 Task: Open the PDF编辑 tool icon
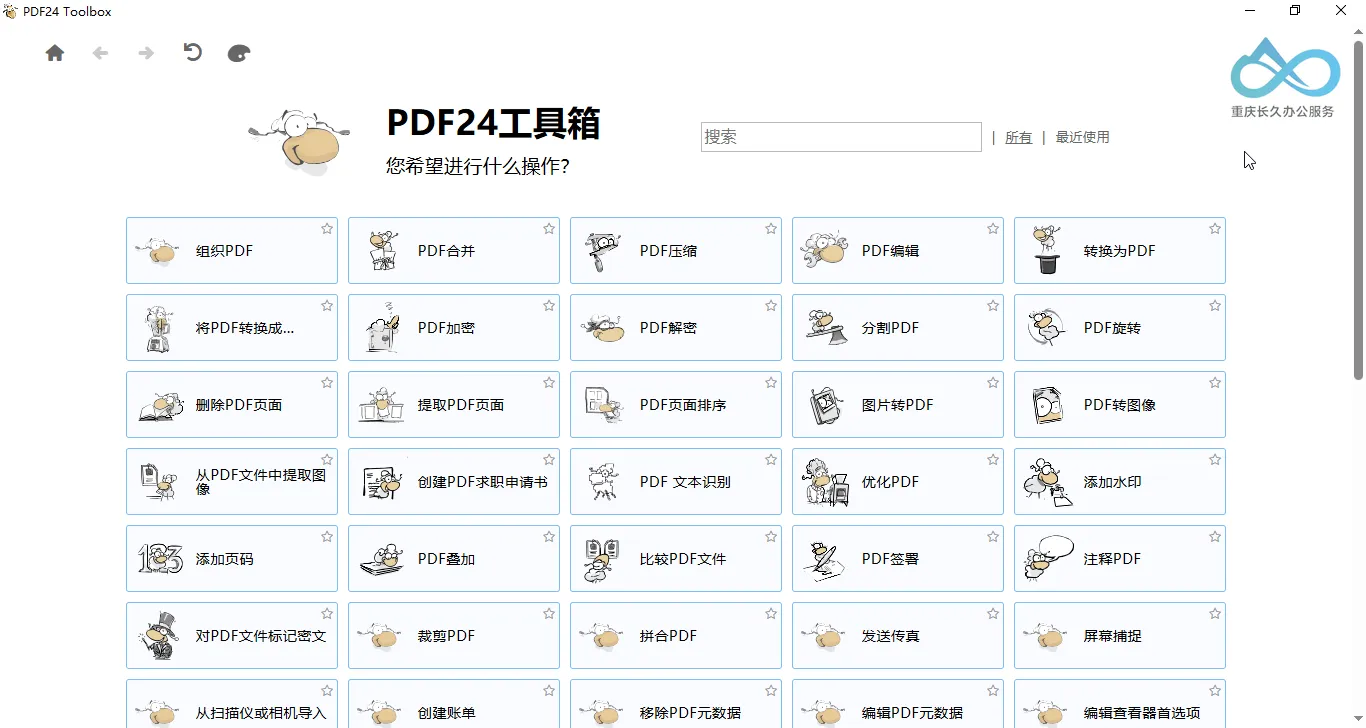tap(825, 251)
